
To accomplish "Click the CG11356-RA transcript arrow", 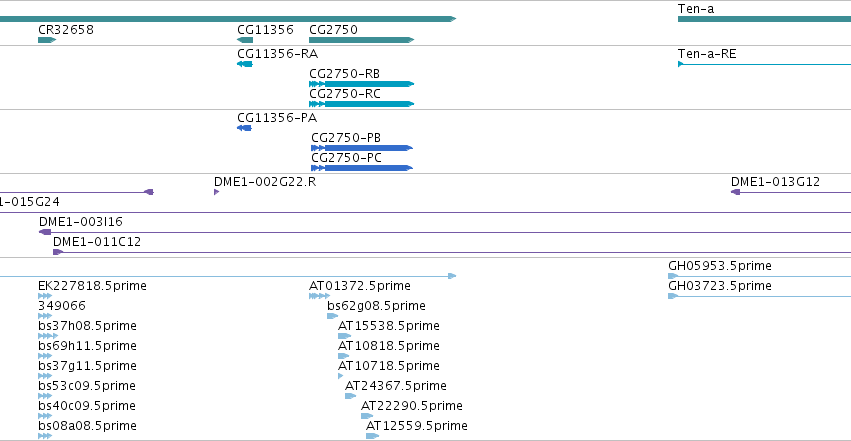I will pos(245,64).
